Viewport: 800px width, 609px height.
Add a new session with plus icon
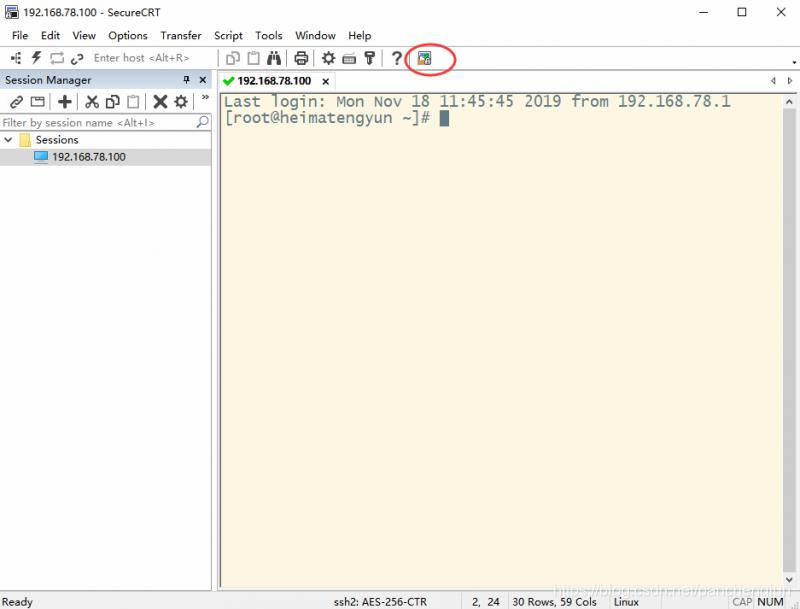64,102
